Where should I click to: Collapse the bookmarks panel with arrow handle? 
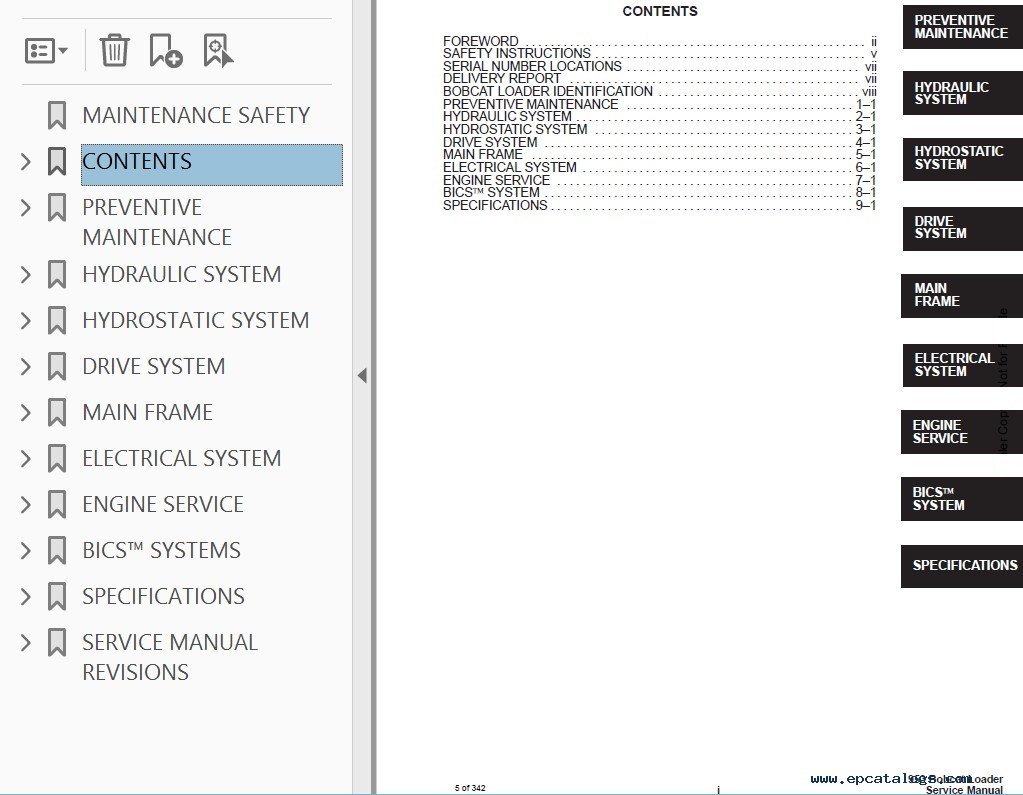[362, 376]
